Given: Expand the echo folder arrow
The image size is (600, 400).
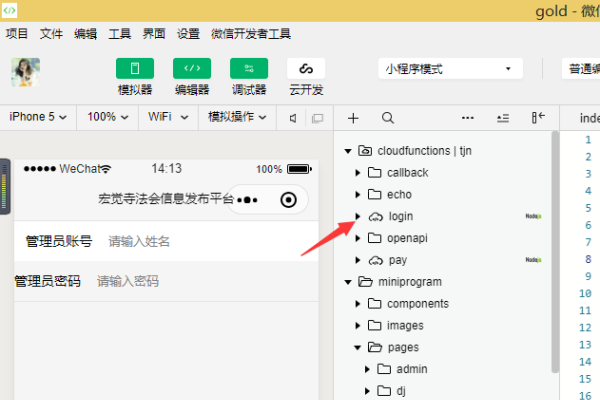Looking at the screenshot, I should (x=358, y=194).
